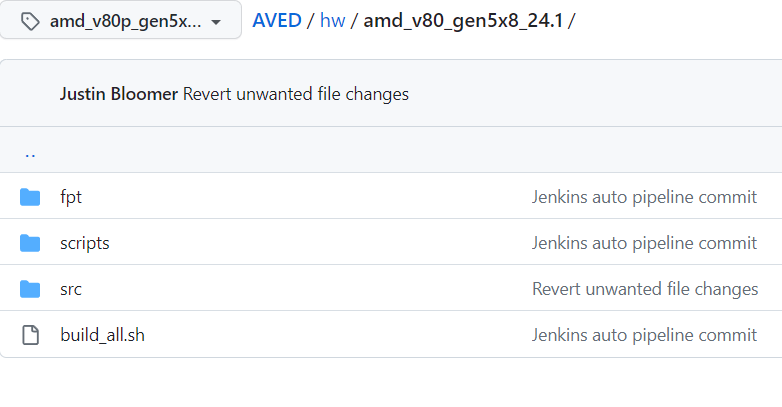The width and height of the screenshot is (782, 407).
Task: Open build_all.sh's Jenkins auto pipeline commit
Action: pyautogui.click(x=644, y=335)
